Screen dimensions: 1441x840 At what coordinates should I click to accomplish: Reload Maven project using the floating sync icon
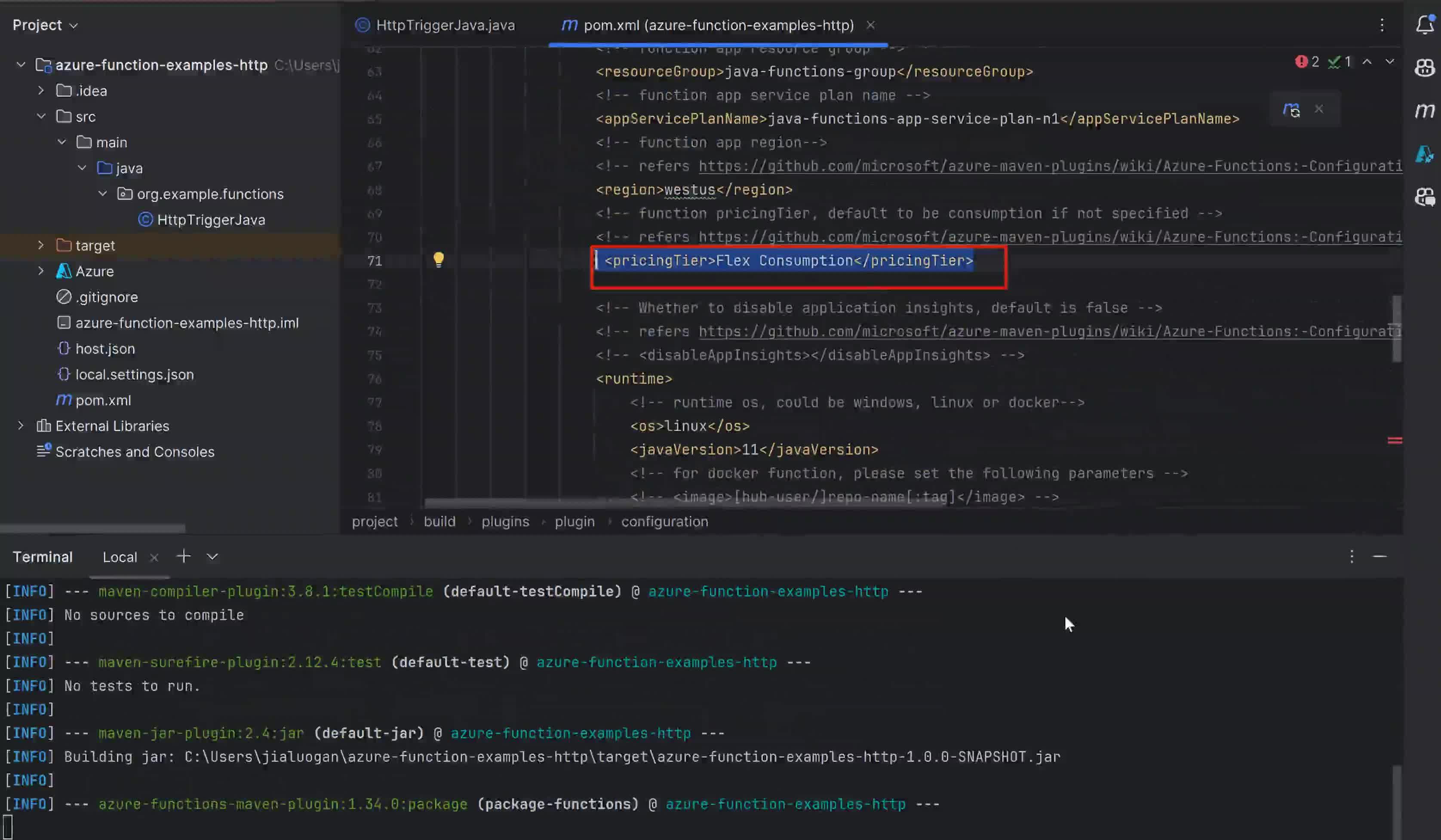click(1290, 109)
